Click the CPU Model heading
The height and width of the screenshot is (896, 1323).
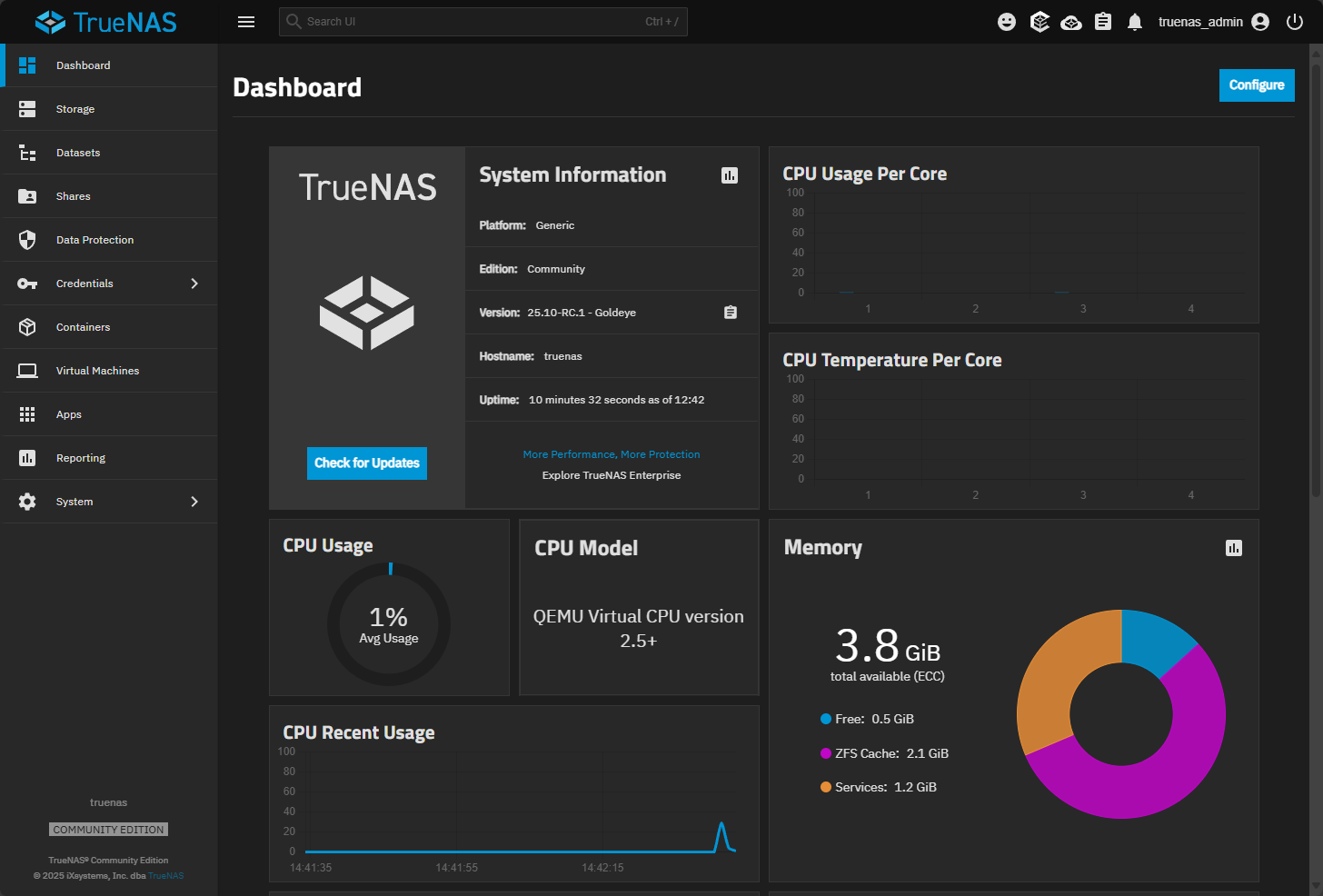586,548
